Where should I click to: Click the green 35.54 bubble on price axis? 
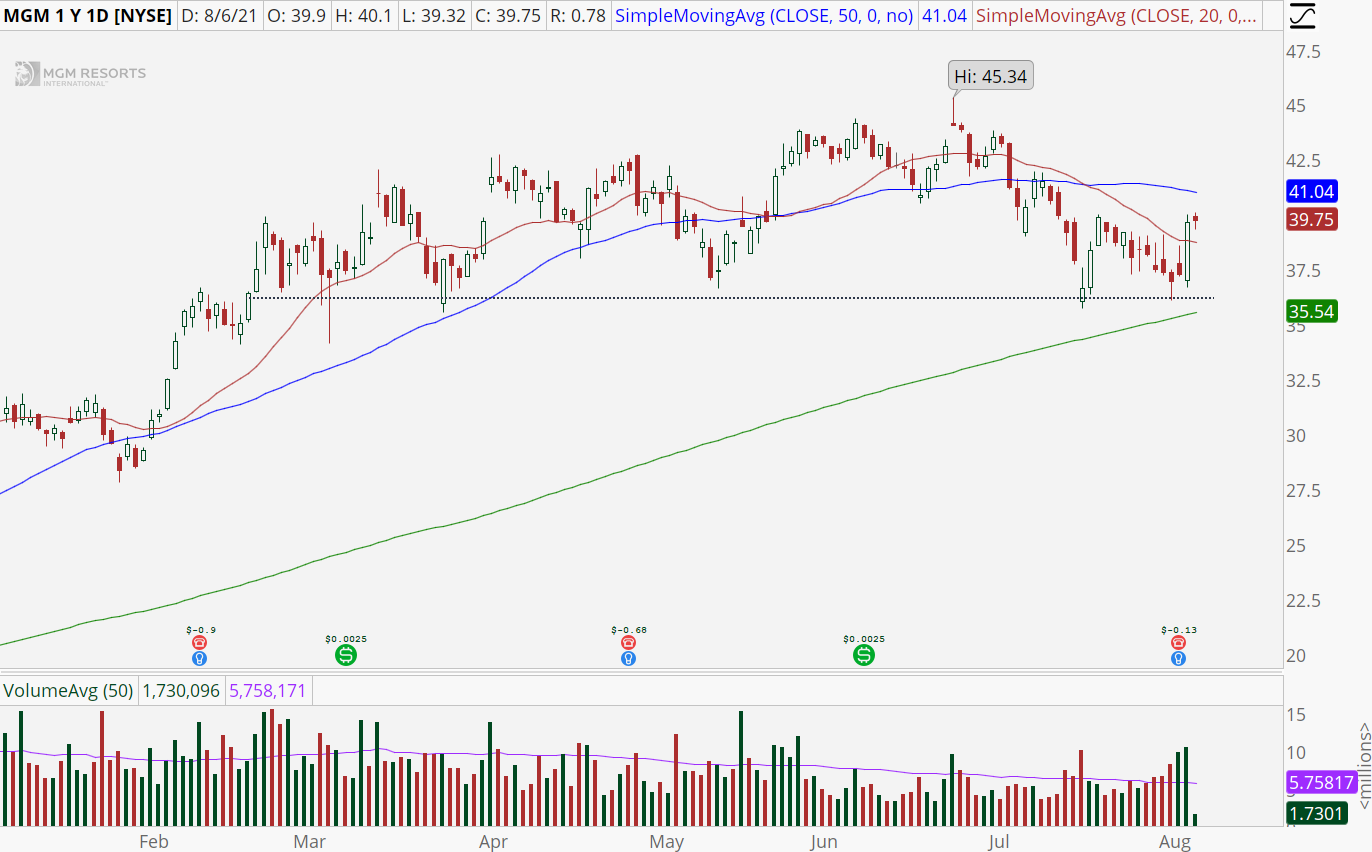click(1313, 311)
